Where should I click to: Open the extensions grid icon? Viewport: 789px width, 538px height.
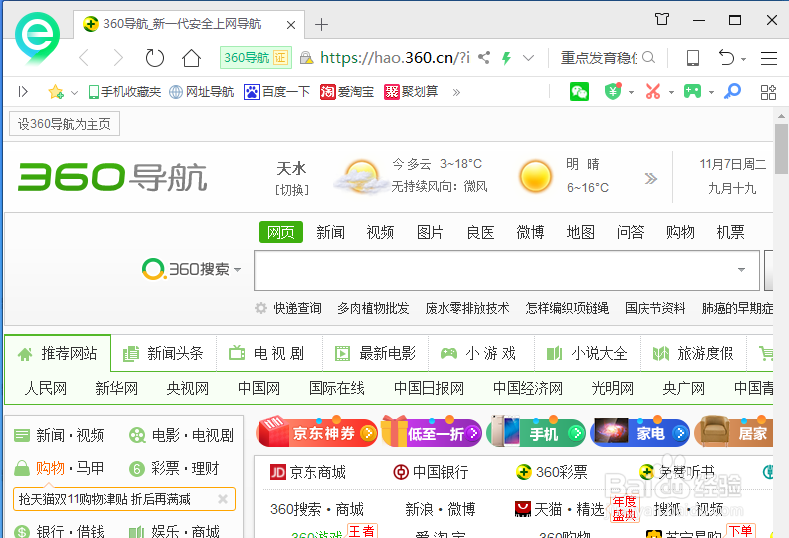[768, 92]
